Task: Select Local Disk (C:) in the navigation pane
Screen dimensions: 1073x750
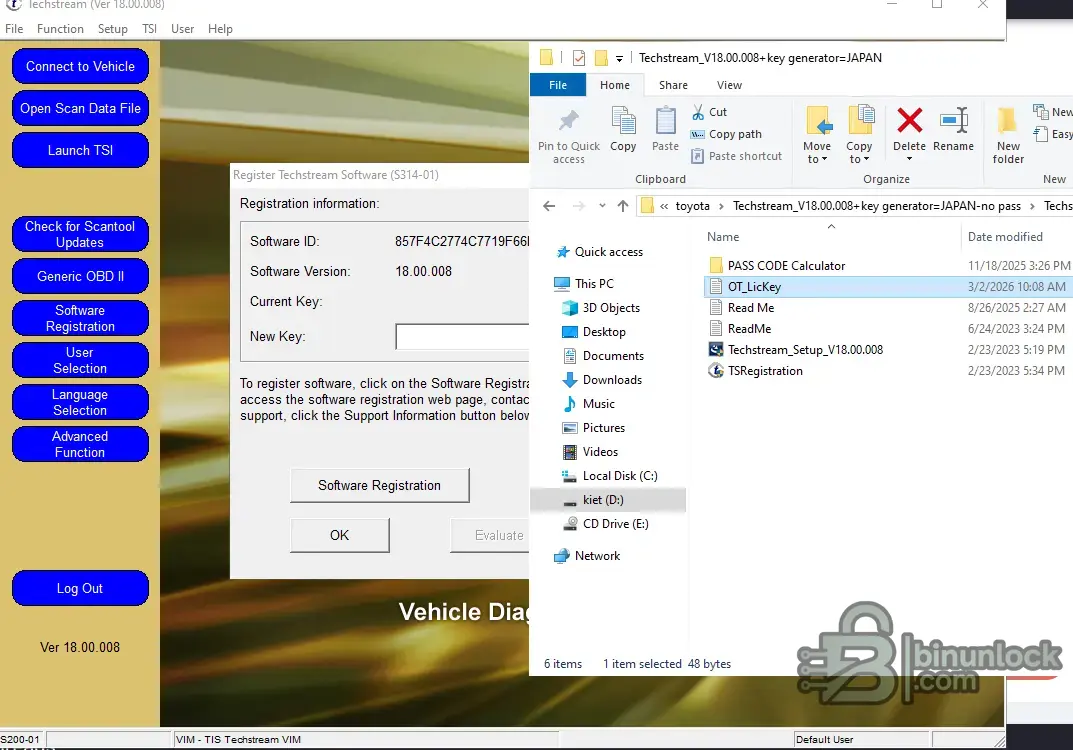Action: (x=620, y=476)
